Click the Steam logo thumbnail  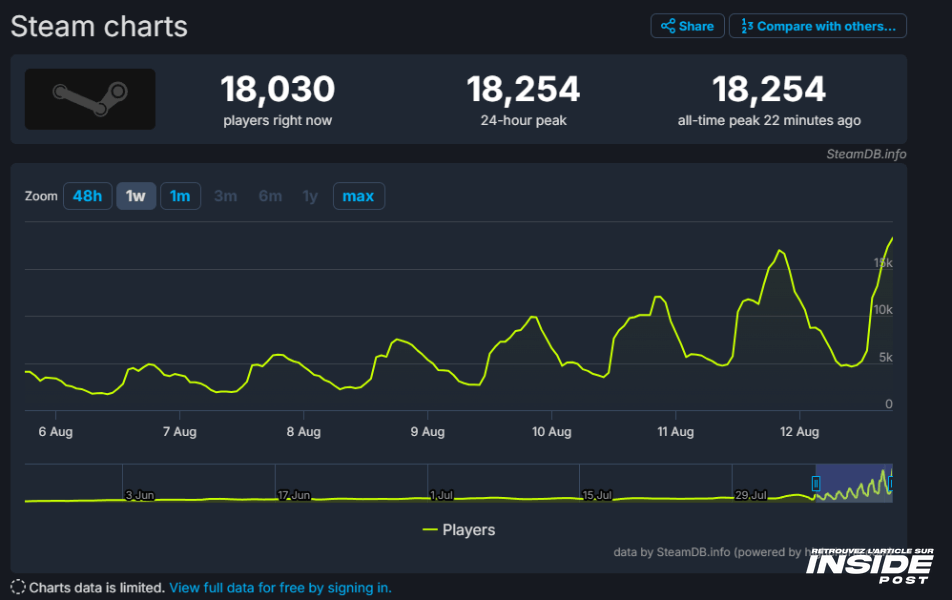tap(90, 99)
